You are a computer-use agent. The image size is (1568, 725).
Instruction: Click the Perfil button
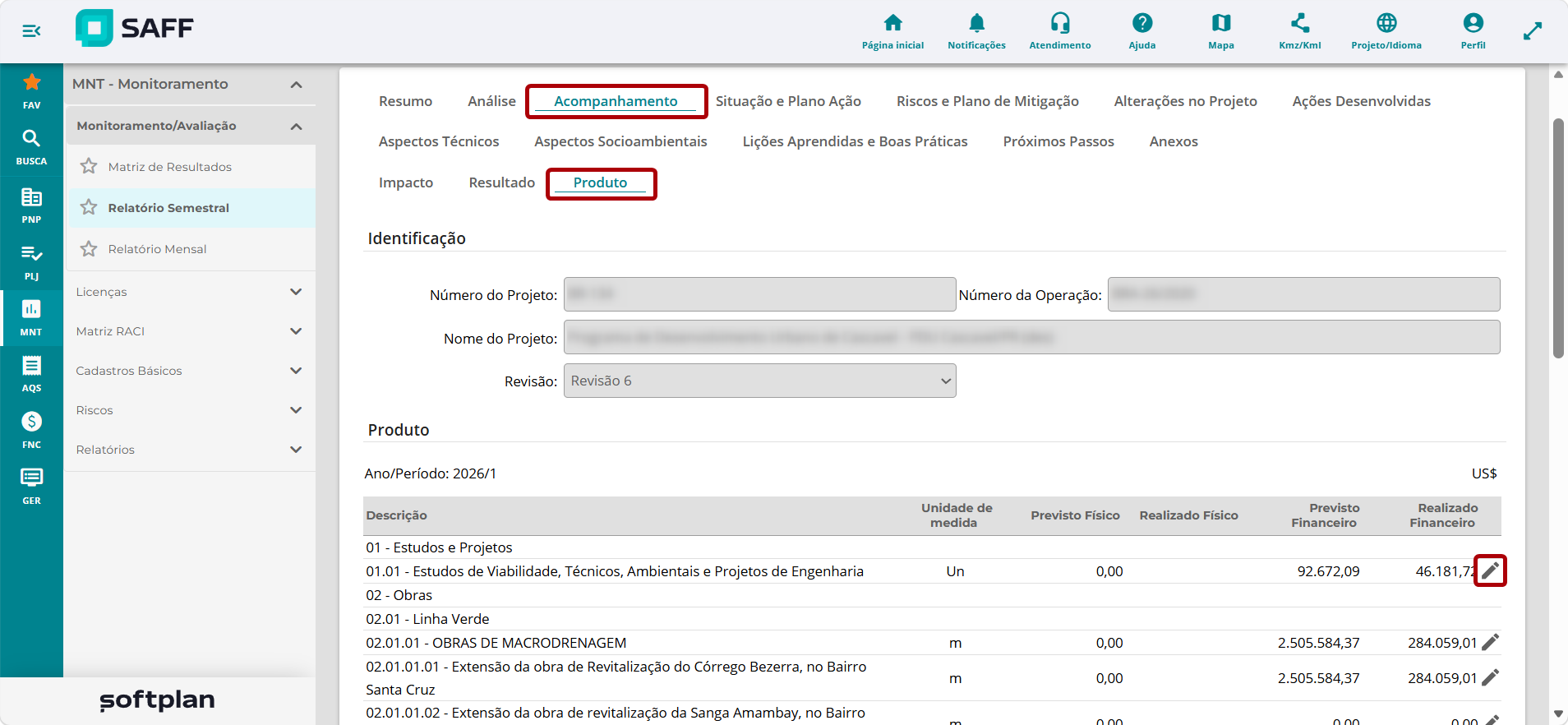point(1473,31)
